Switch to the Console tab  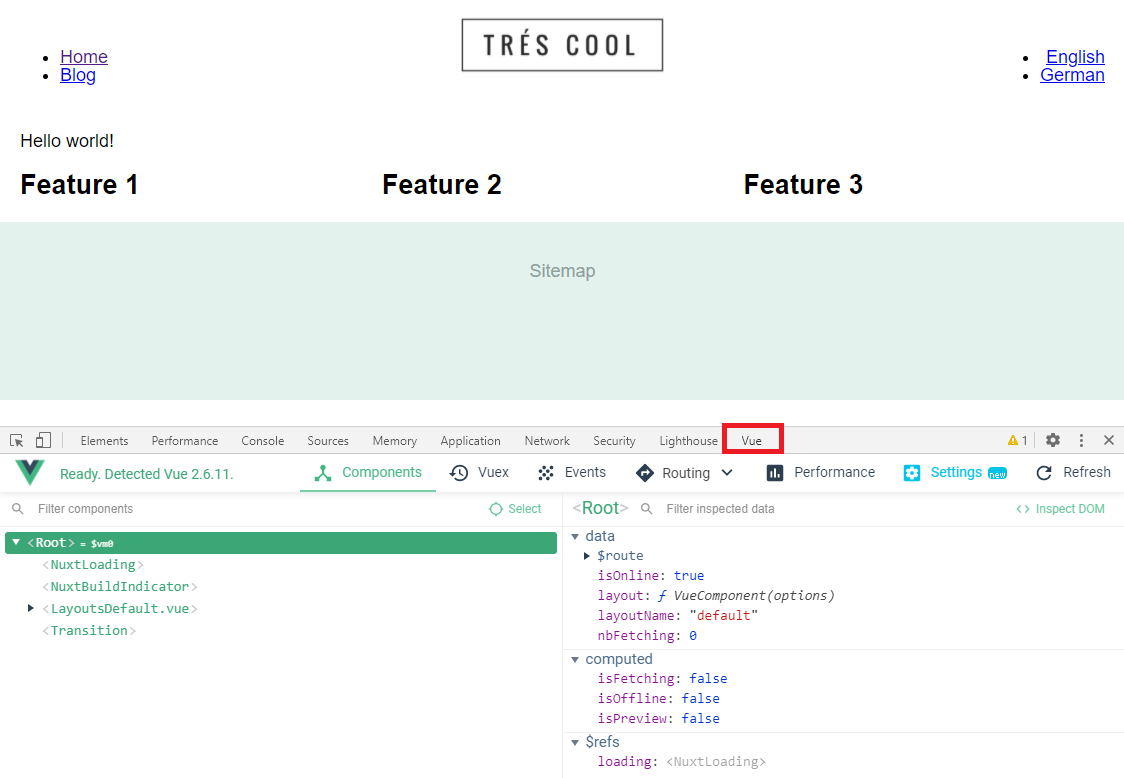click(x=262, y=440)
